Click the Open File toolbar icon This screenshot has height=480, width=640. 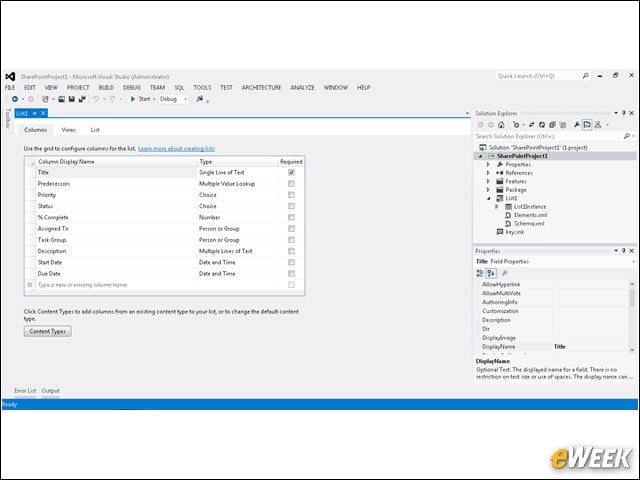pos(61,99)
